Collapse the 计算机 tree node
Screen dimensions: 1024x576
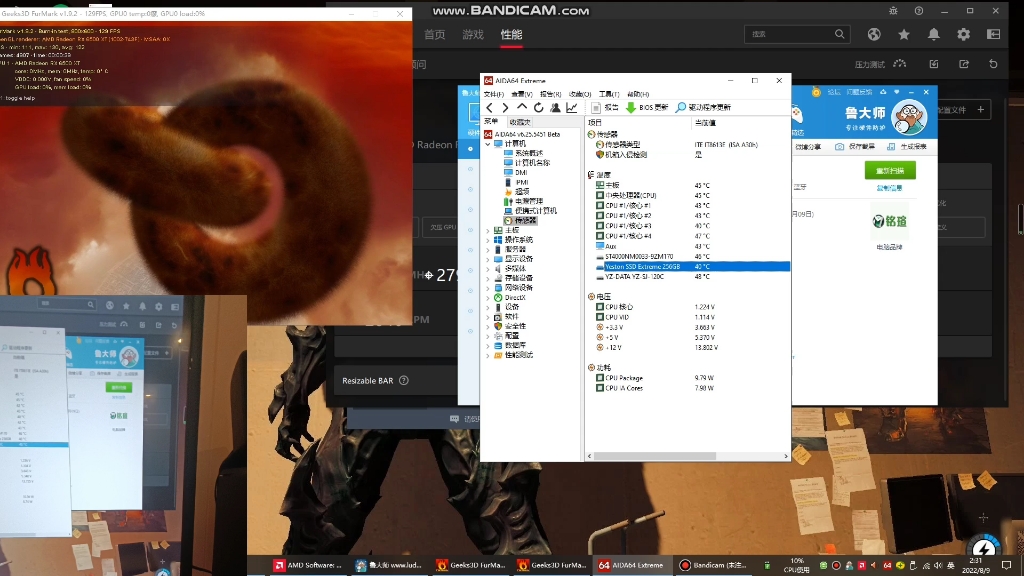pos(488,144)
